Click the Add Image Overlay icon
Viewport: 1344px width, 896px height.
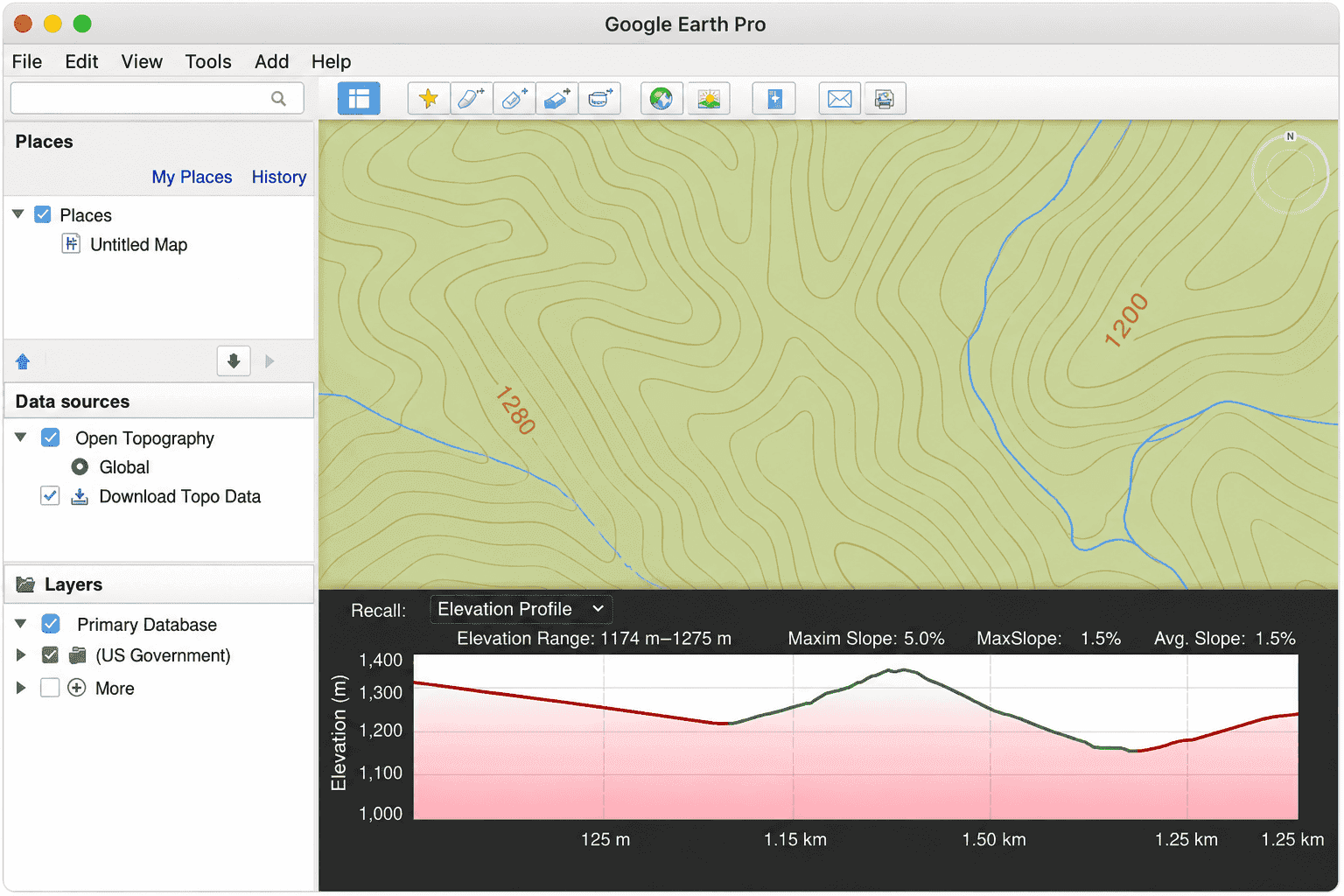(557, 99)
